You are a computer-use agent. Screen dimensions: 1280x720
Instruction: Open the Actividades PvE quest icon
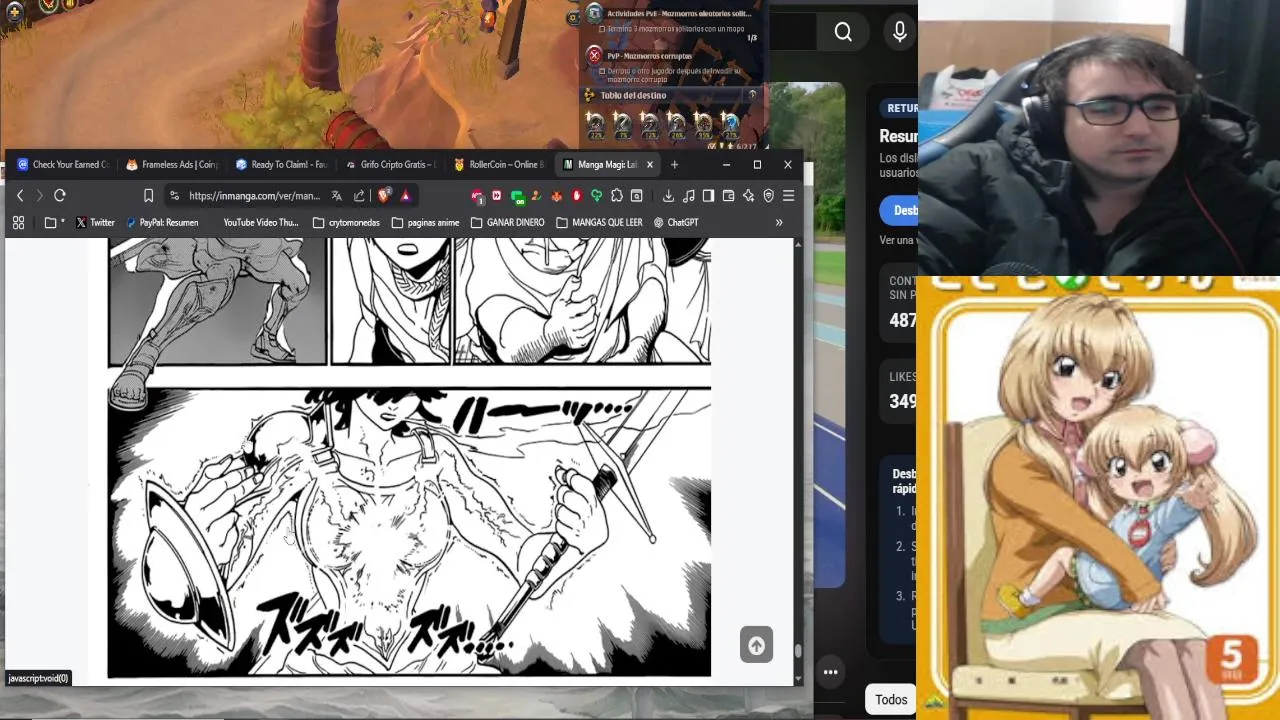pos(594,13)
